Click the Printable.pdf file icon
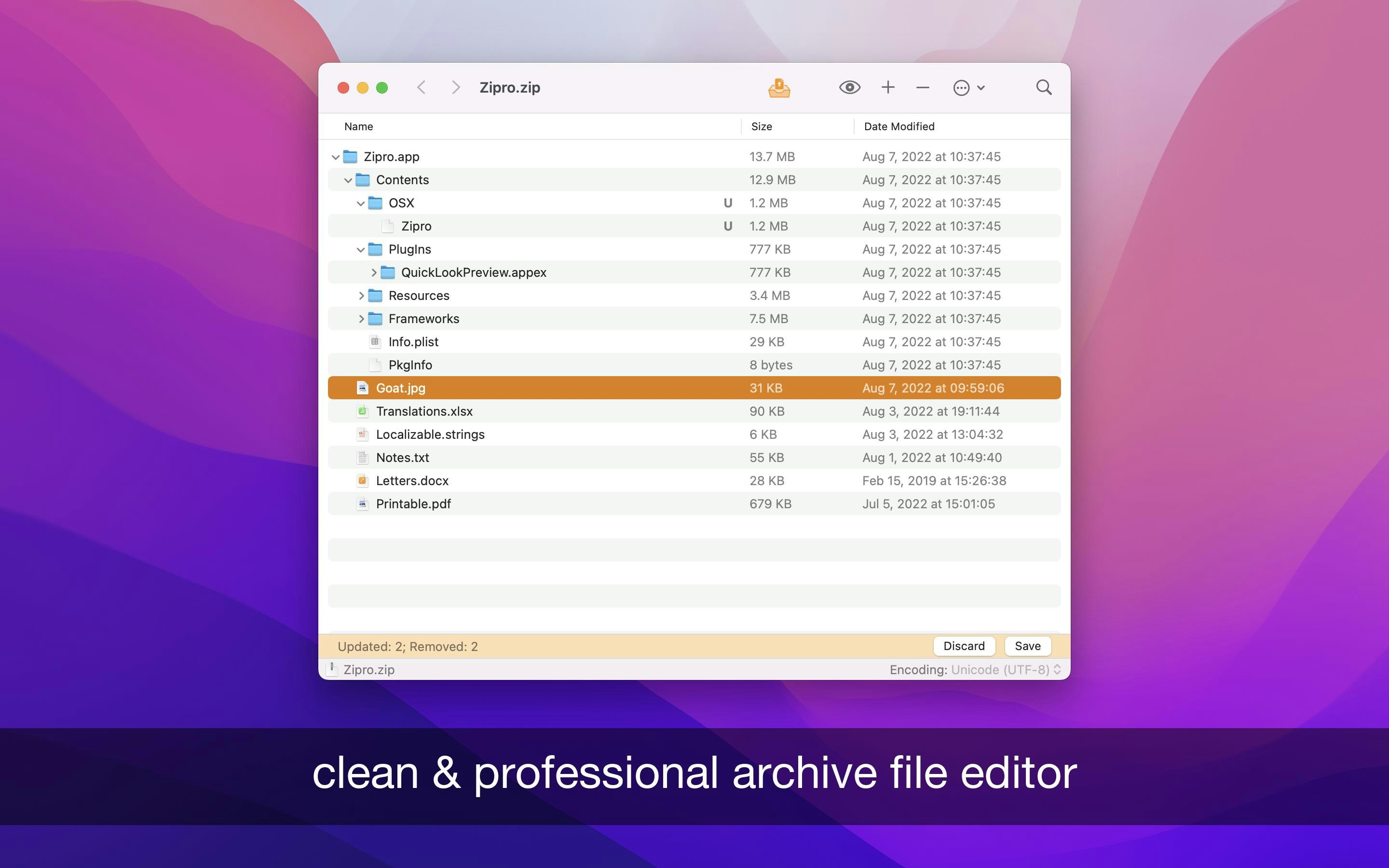 362,504
